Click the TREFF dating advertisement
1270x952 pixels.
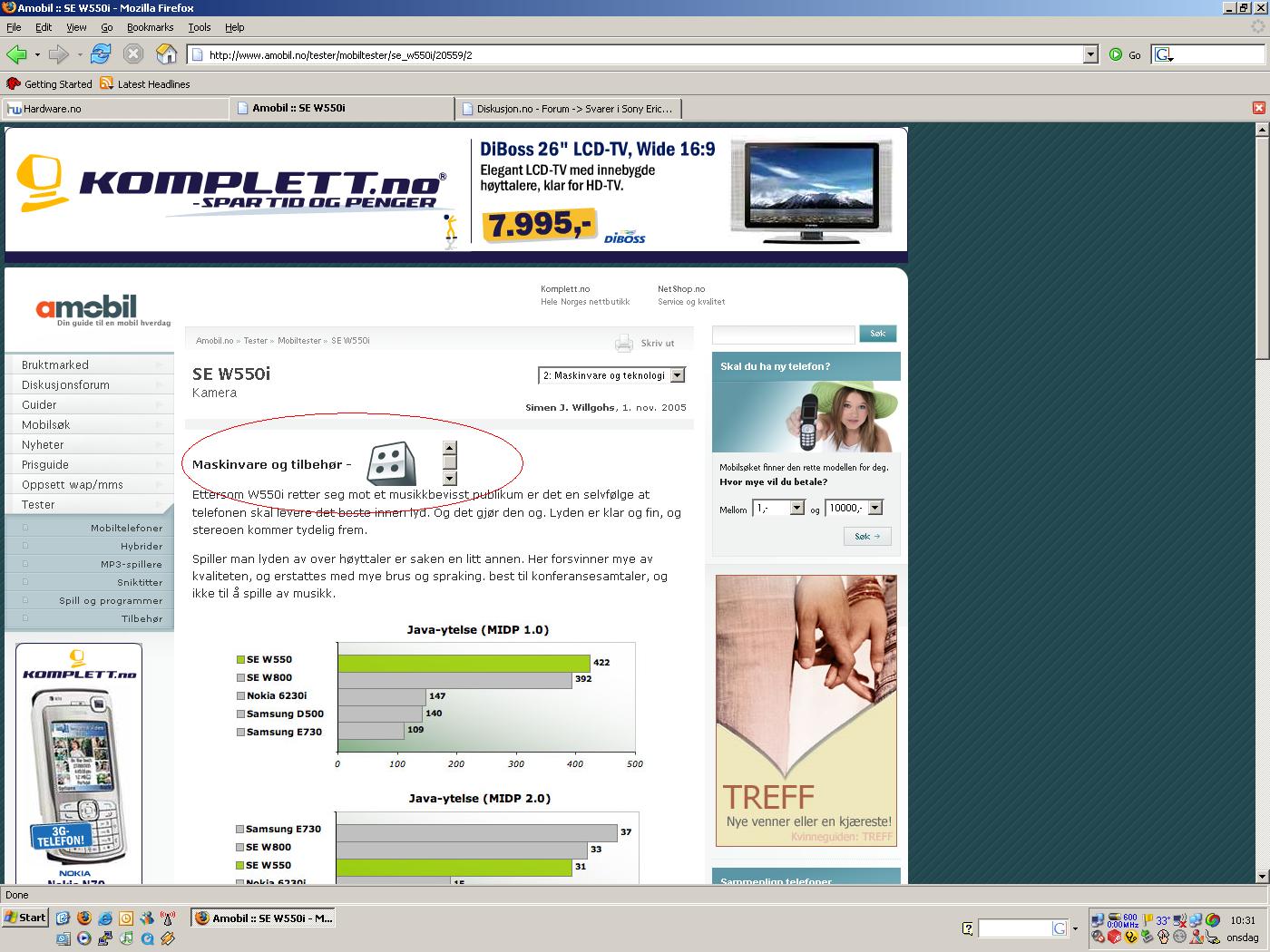coord(806,711)
